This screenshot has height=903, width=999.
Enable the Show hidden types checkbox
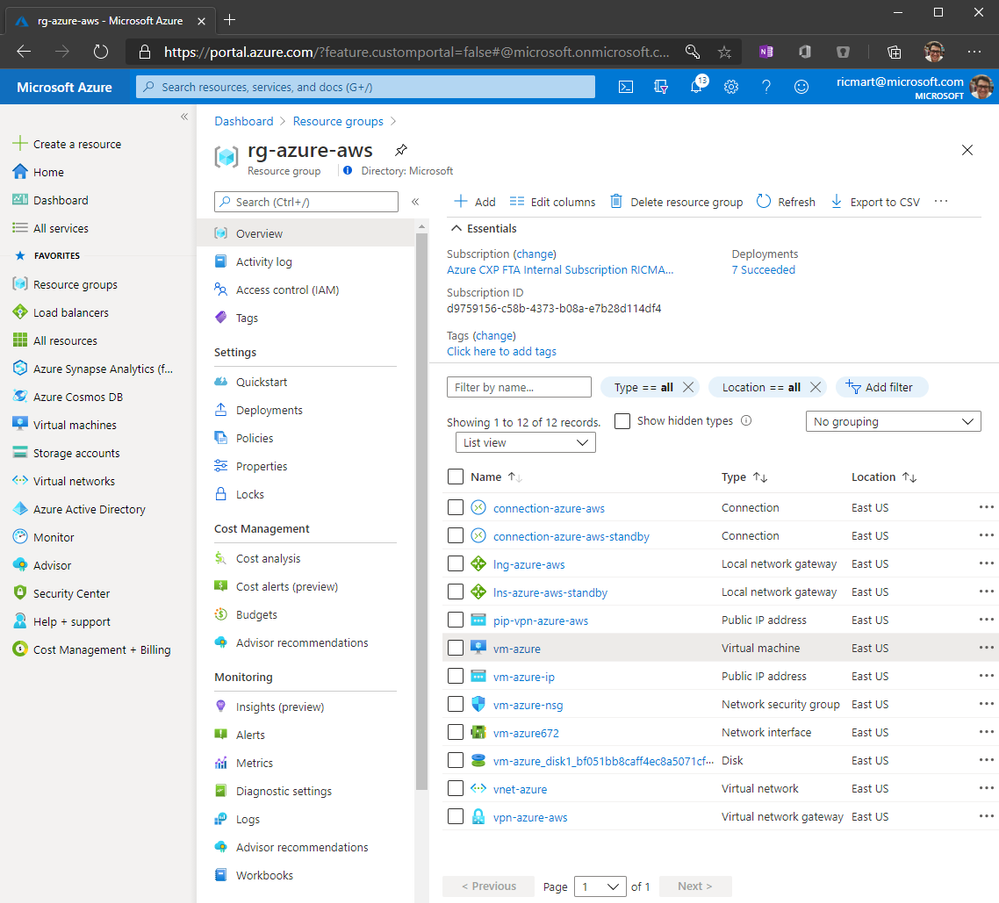coord(622,421)
